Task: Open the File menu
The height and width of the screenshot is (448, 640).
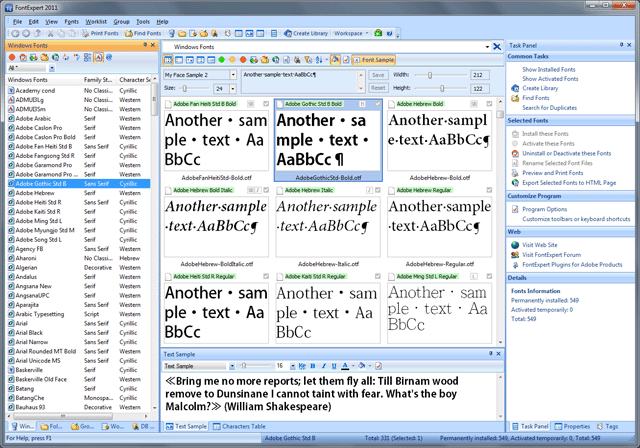Action: pos(17,22)
